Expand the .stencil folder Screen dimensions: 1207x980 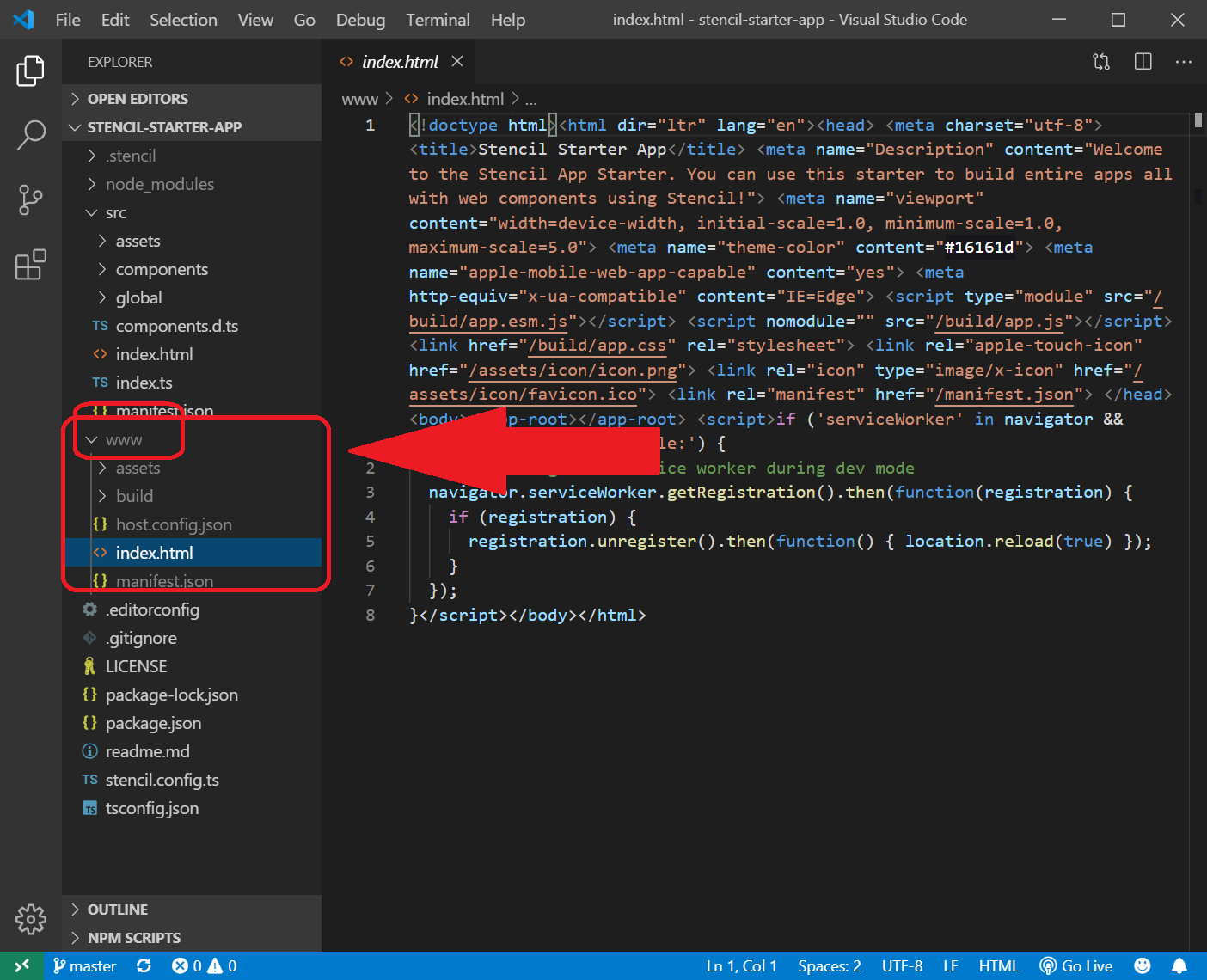click(x=193, y=156)
